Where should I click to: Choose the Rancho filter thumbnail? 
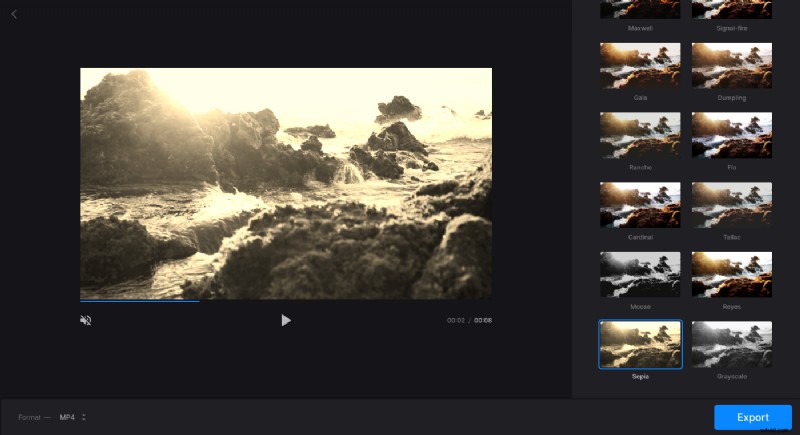click(640, 135)
